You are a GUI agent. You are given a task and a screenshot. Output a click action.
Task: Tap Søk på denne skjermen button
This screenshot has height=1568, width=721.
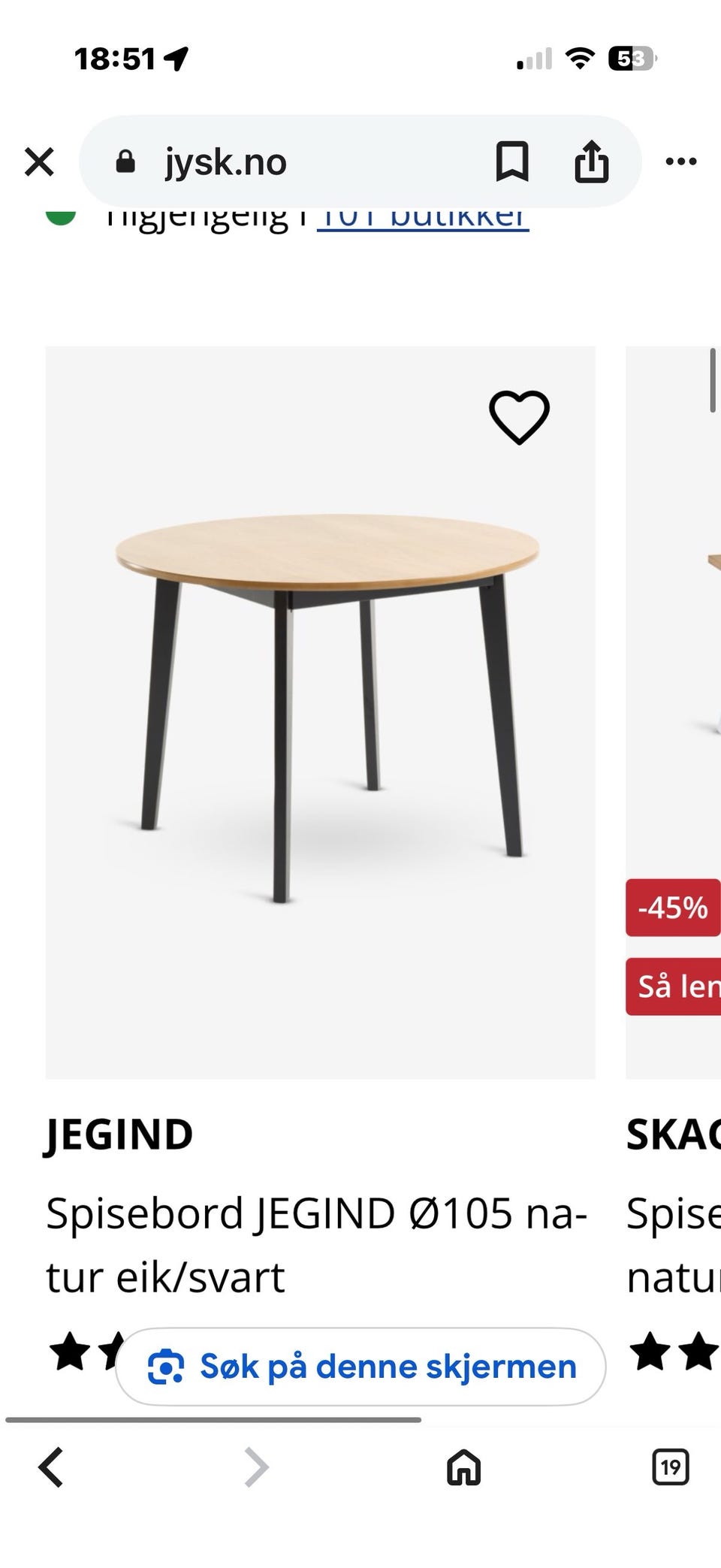pos(360,1367)
